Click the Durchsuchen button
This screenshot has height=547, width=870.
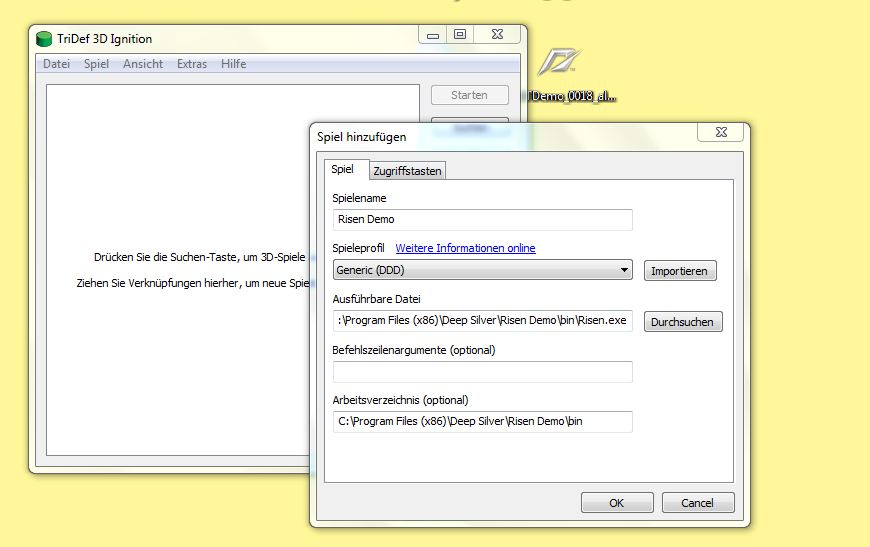coord(682,322)
